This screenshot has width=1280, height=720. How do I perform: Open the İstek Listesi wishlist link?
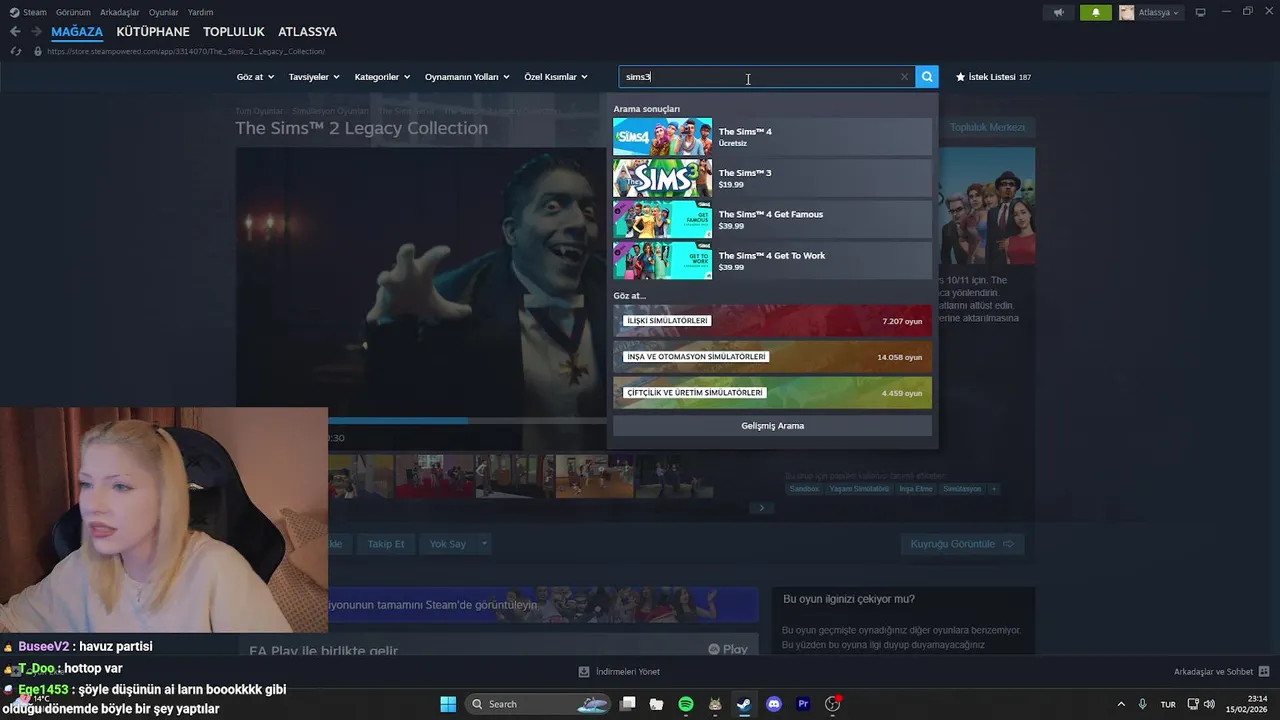tap(993, 77)
